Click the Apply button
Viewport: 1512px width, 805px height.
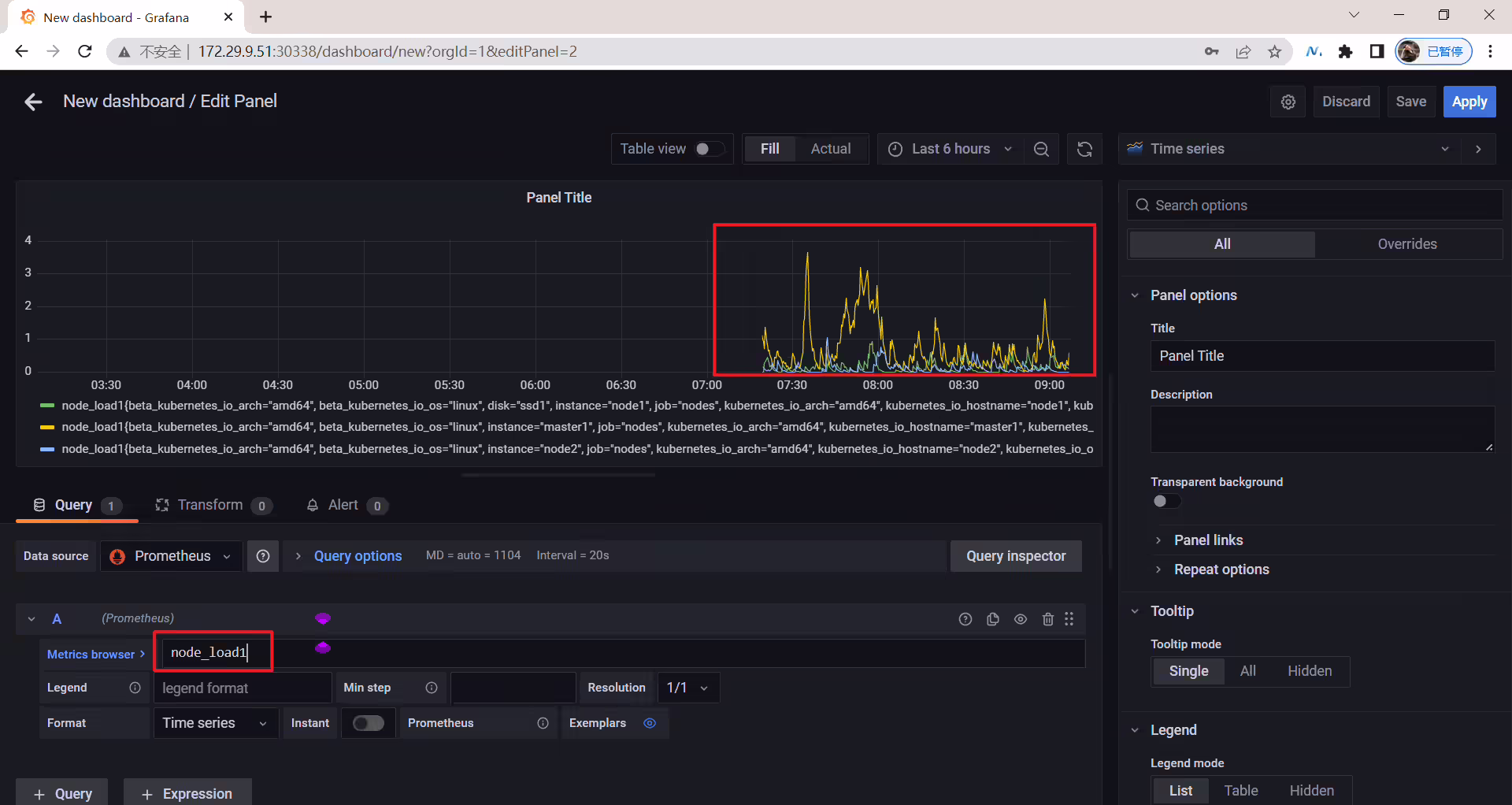[x=1469, y=102]
